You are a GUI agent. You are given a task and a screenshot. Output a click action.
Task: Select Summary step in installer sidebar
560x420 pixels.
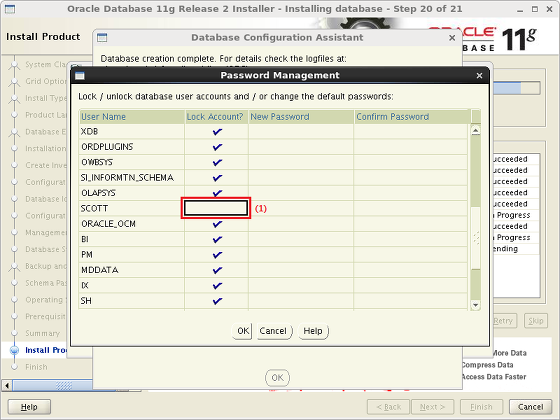click(42, 333)
